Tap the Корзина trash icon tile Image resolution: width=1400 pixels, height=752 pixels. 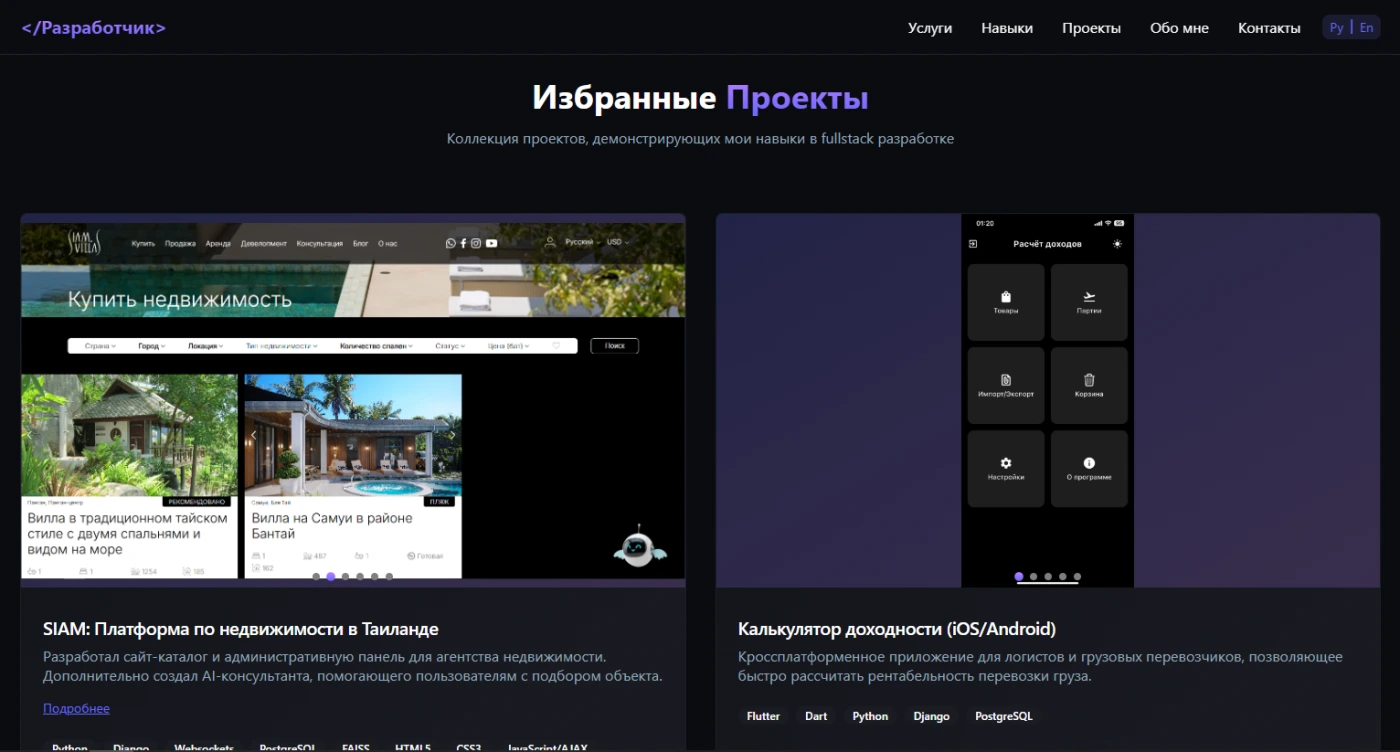coord(1089,385)
